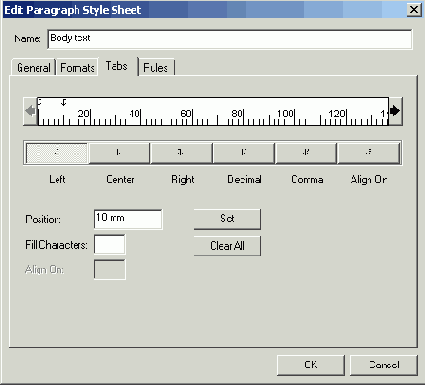Switch to the General tab
This screenshot has width=425, height=385.
click(x=33, y=68)
